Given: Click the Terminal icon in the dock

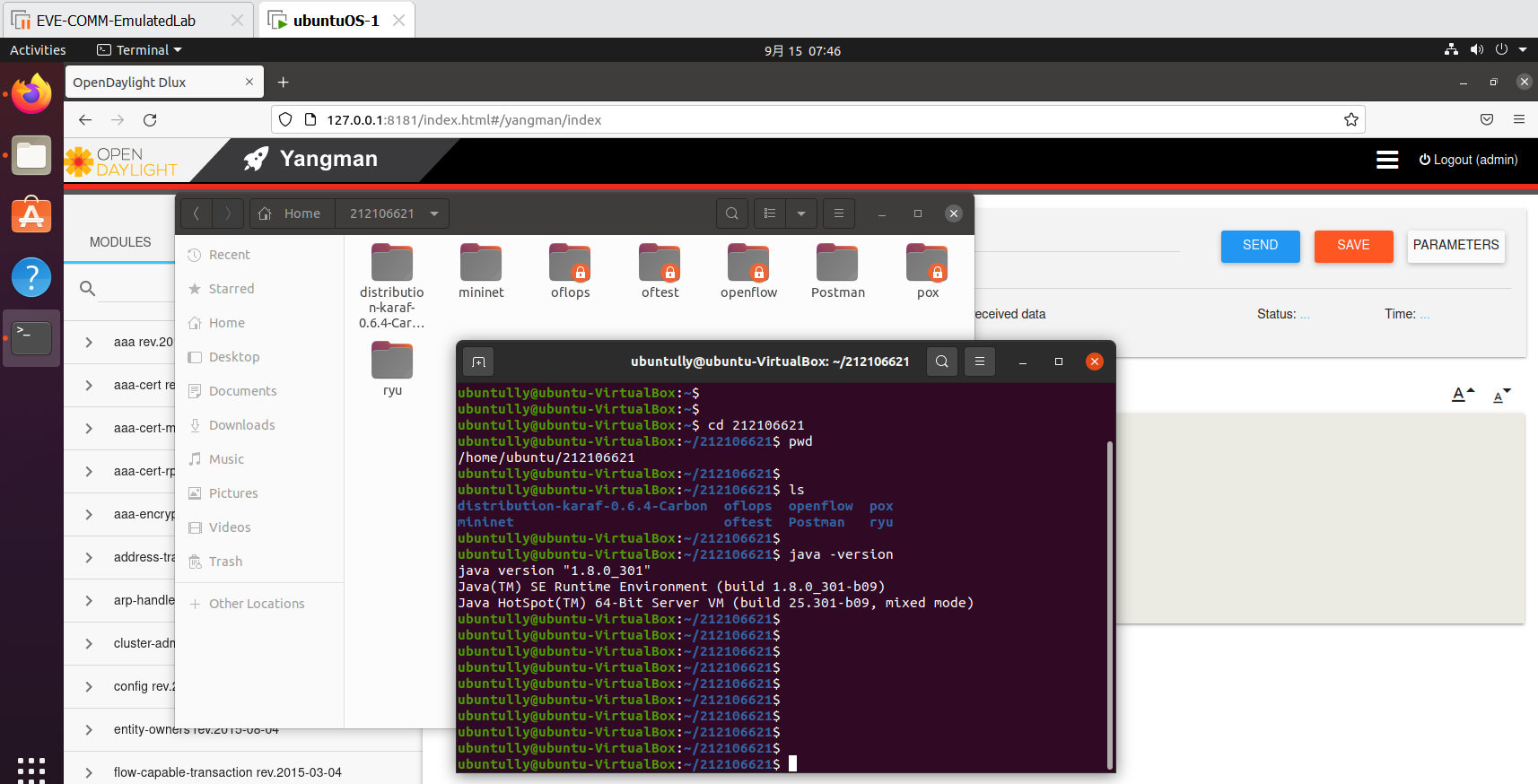Looking at the screenshot, I should point(31,338).
